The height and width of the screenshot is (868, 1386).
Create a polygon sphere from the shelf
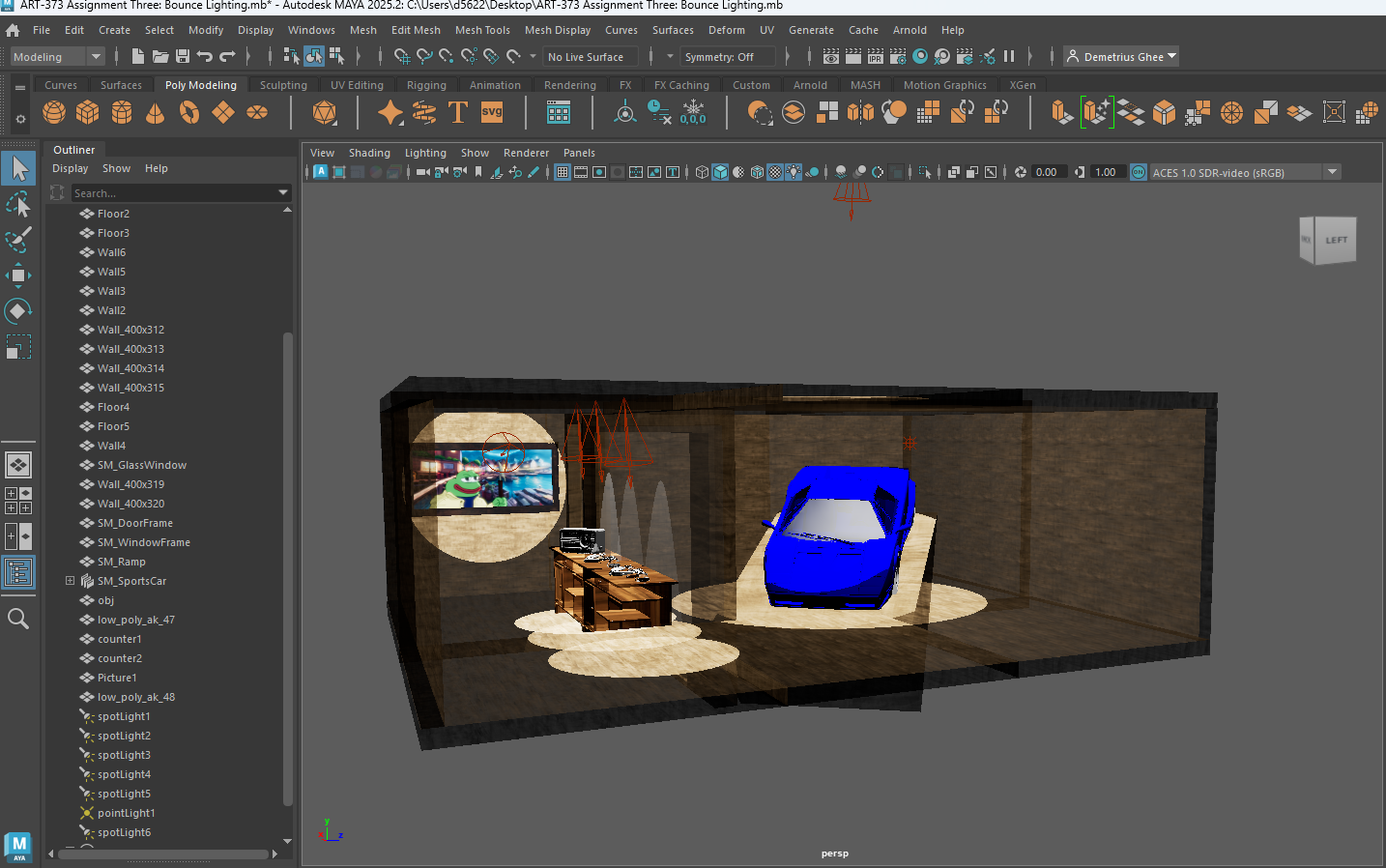54,112
